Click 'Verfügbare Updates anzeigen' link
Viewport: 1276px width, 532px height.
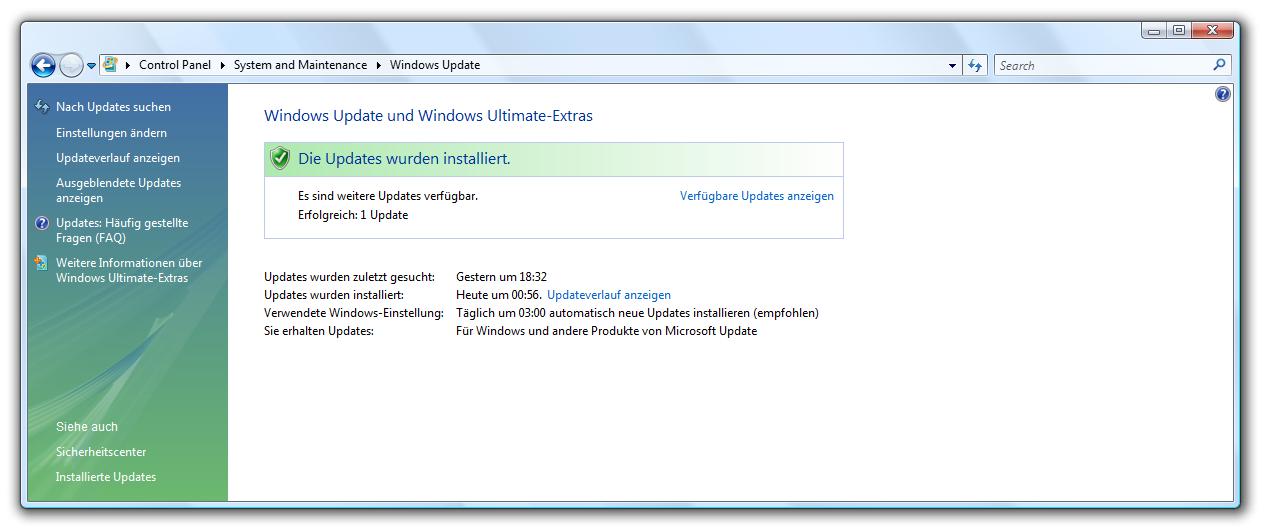[756, 196]
